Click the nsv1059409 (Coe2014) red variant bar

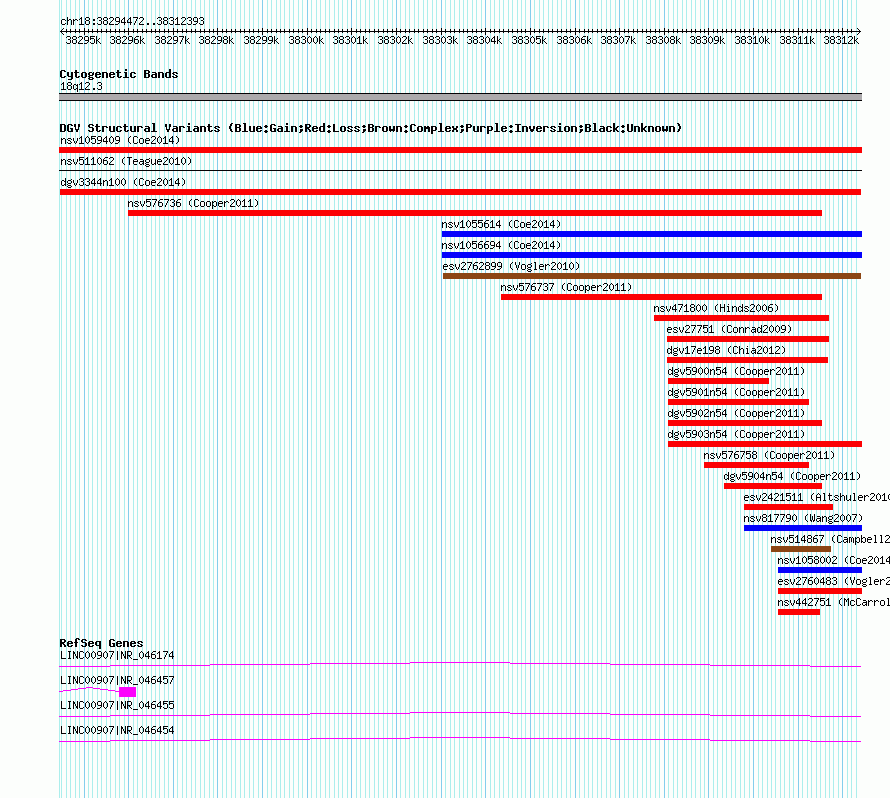click(x=460, y=150)
